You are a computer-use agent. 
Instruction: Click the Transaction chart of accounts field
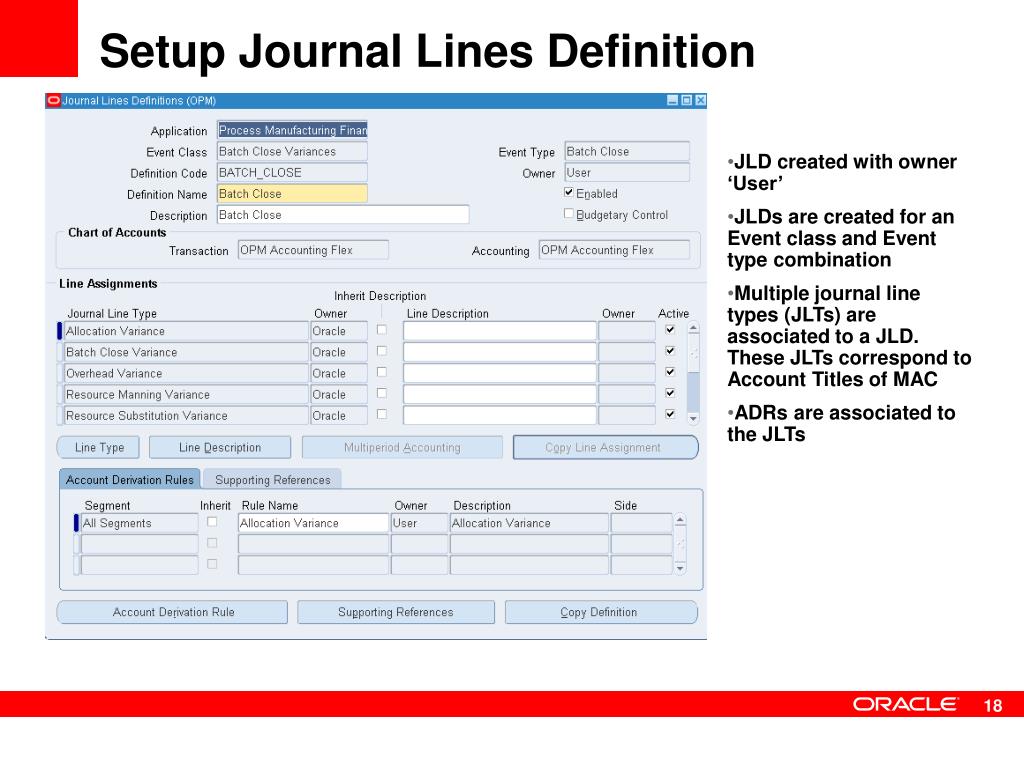click(313, 250)
